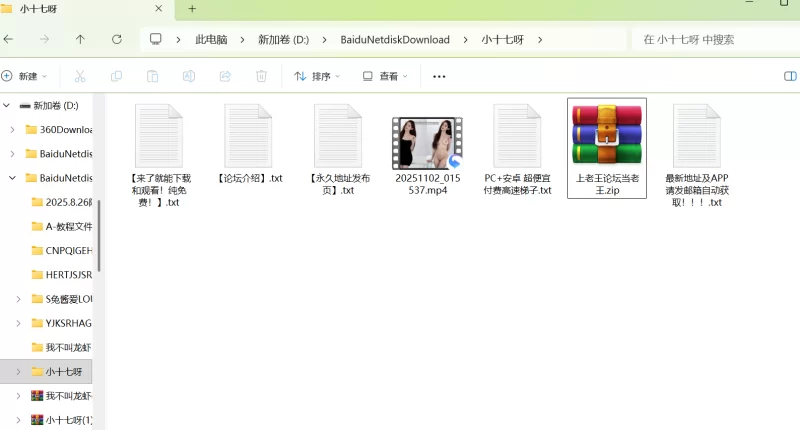Screen dimensions: 800x430
Task: Expand the S兔酱爱LOU folder node
Action: pos(18,299)
